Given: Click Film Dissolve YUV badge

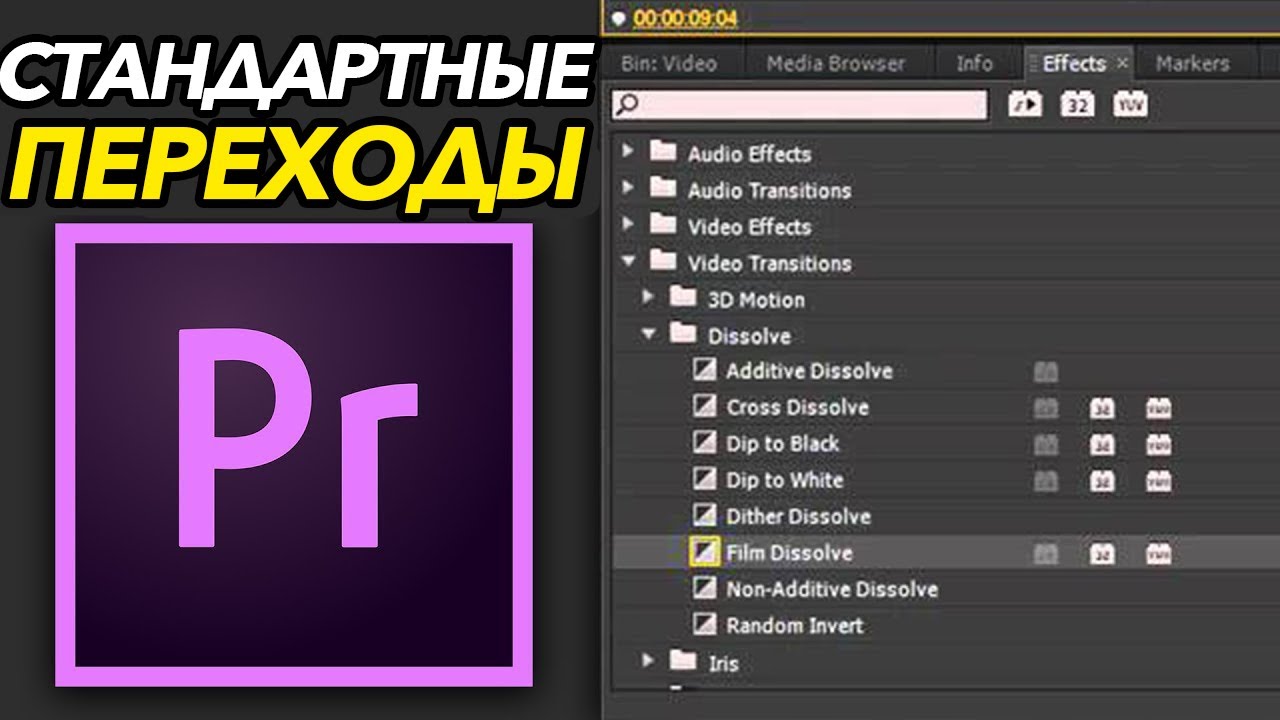Looking at the screenshot, I should coord(1158,554).
